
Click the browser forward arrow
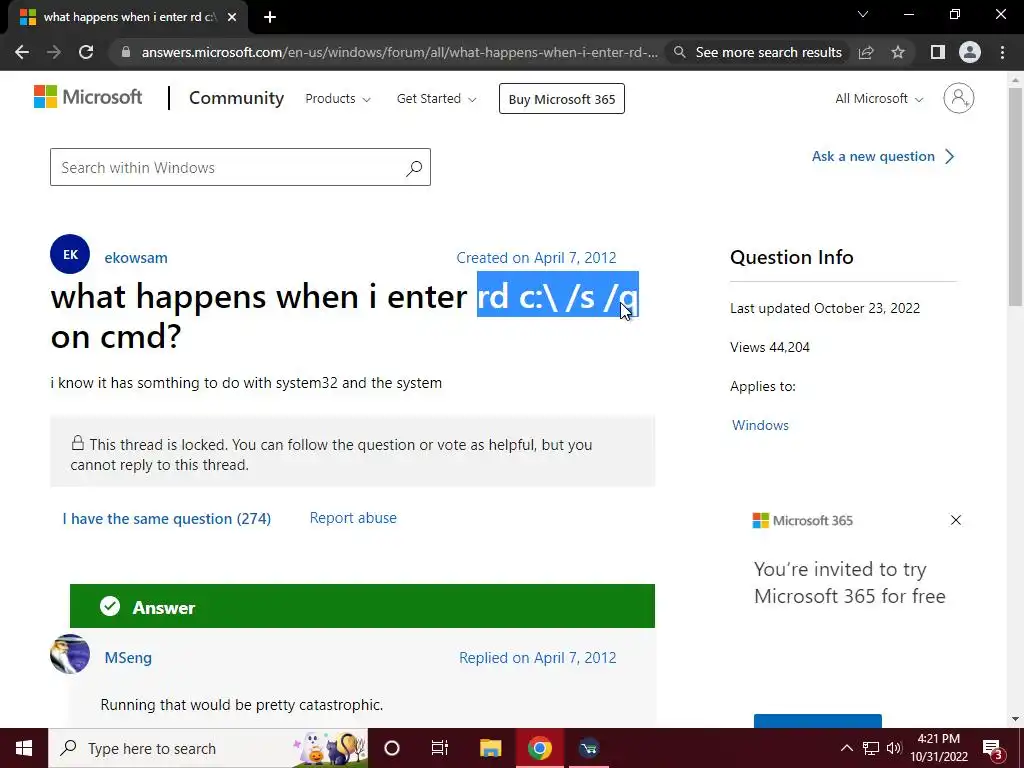point(54,52)
